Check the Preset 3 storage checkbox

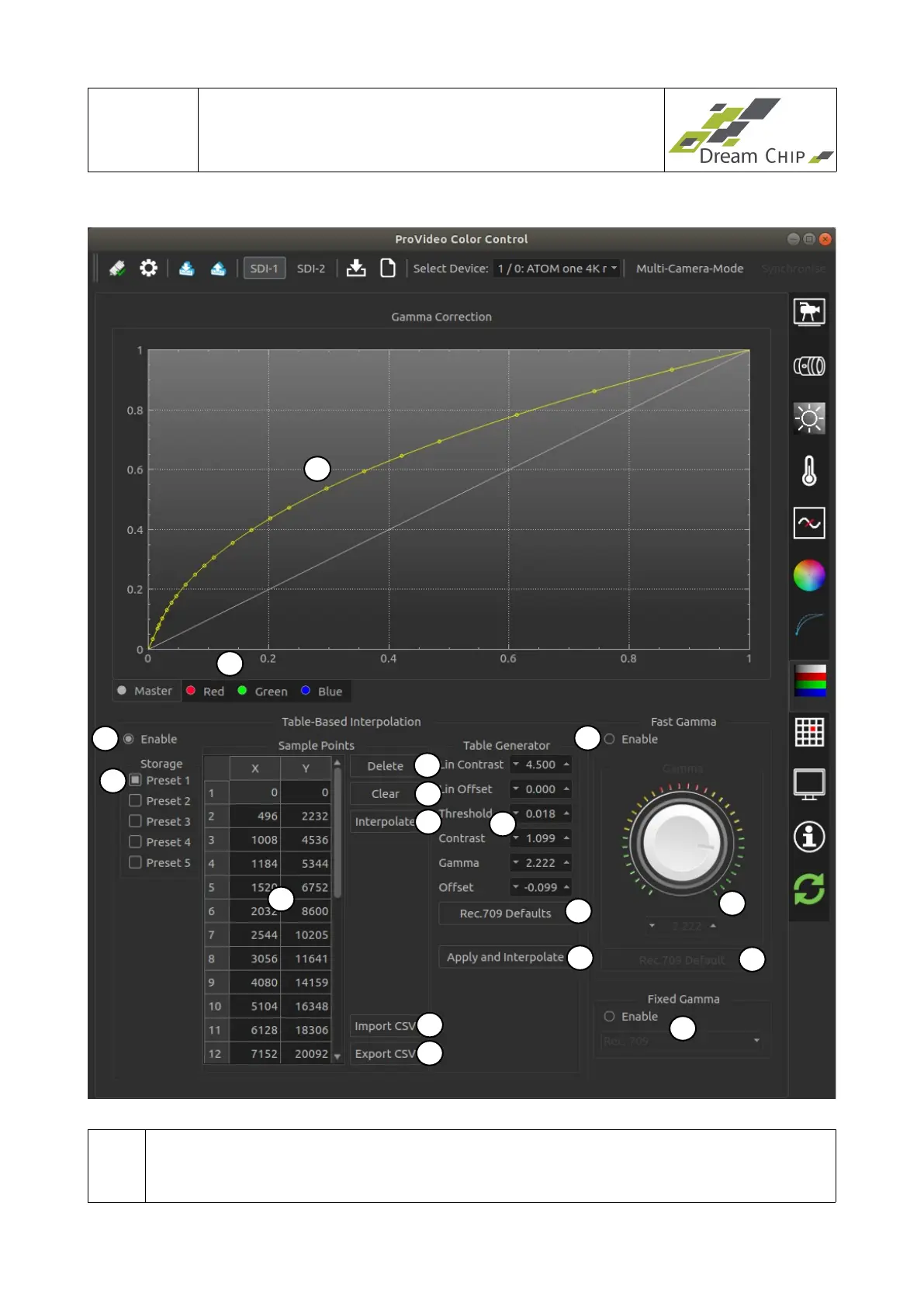tap(135, 821)
